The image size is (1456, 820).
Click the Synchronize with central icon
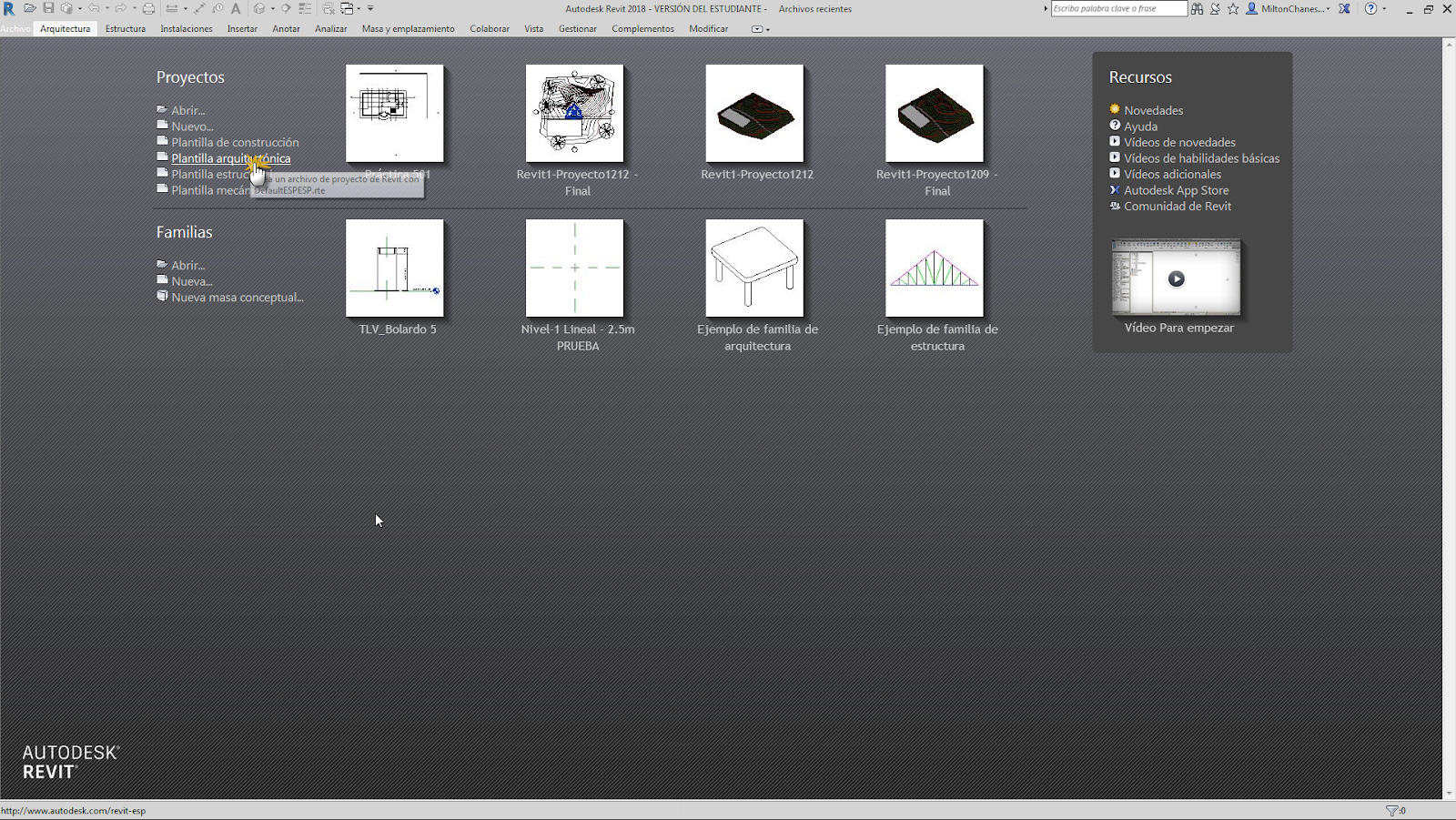point(66,8)
